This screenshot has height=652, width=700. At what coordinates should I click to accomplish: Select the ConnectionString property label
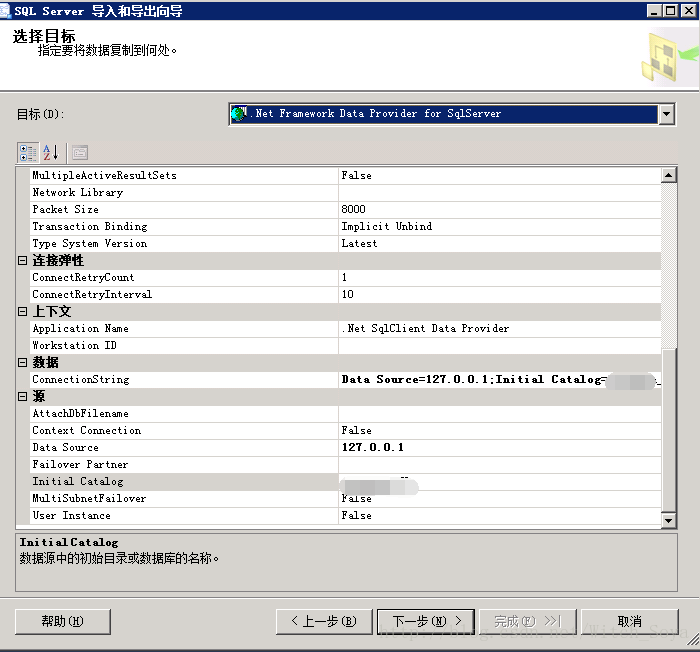(x=184, y=379)
